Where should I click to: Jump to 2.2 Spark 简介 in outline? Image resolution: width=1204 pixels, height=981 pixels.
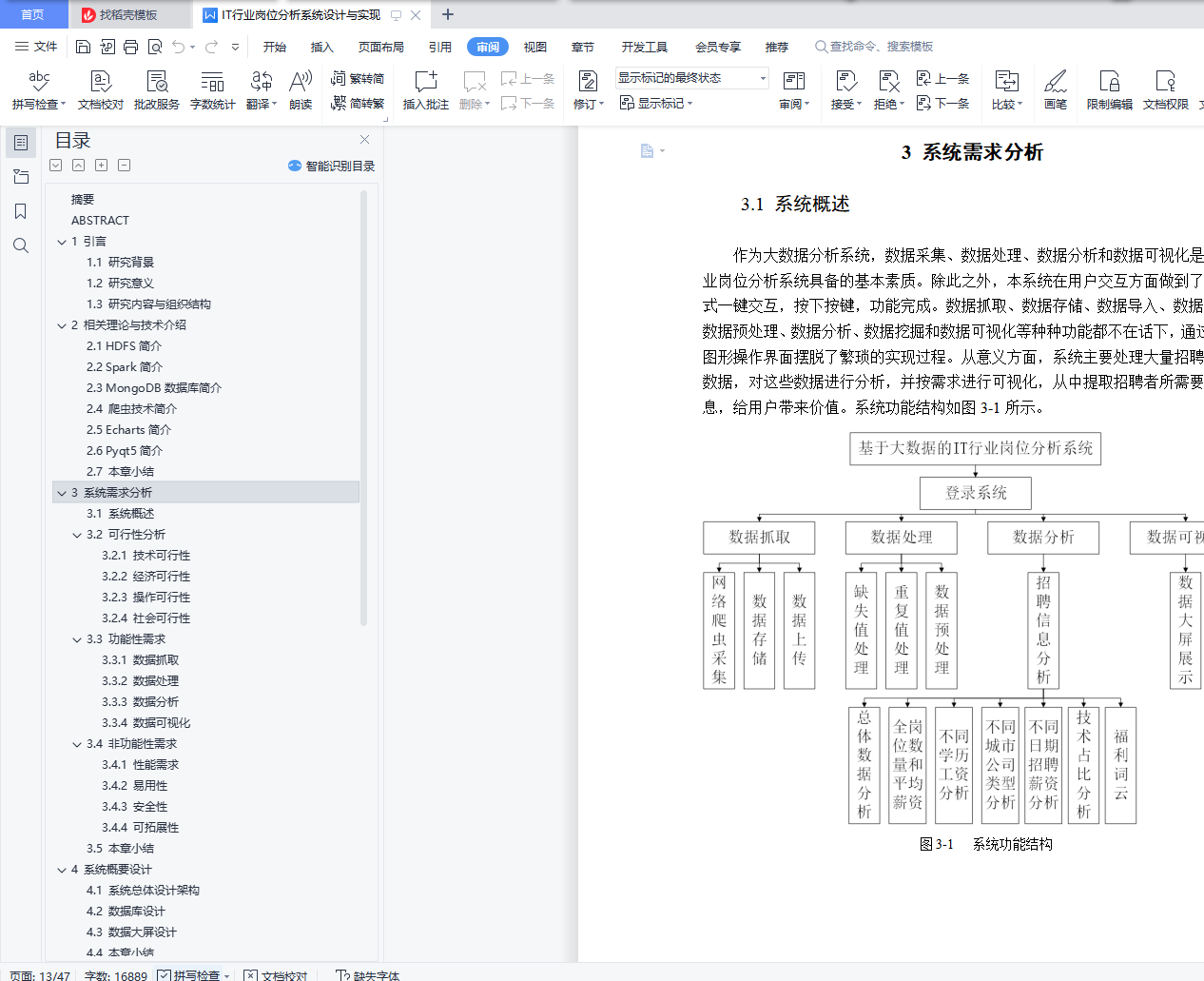pyautogui.click(x=125, y=367)
